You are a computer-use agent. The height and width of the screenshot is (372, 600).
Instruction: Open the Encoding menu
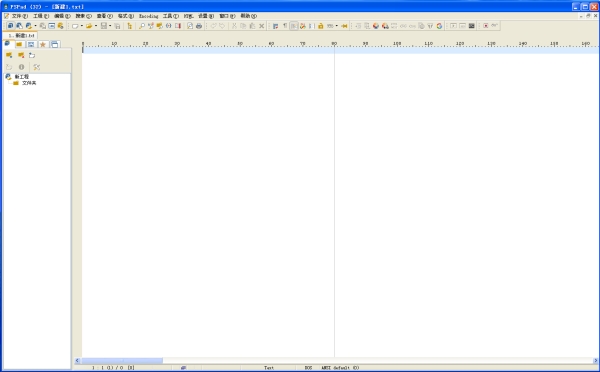[148, 16]
